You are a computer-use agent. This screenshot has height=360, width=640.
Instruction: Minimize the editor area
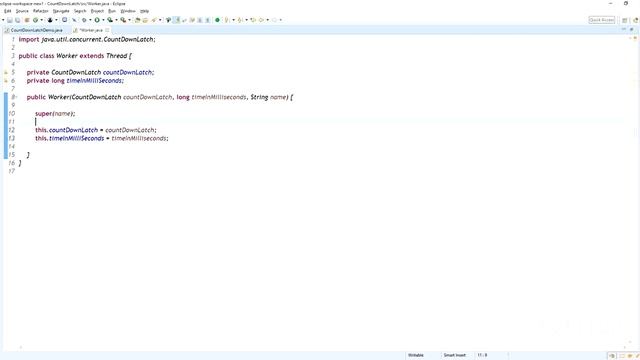(x=623, y=29)
